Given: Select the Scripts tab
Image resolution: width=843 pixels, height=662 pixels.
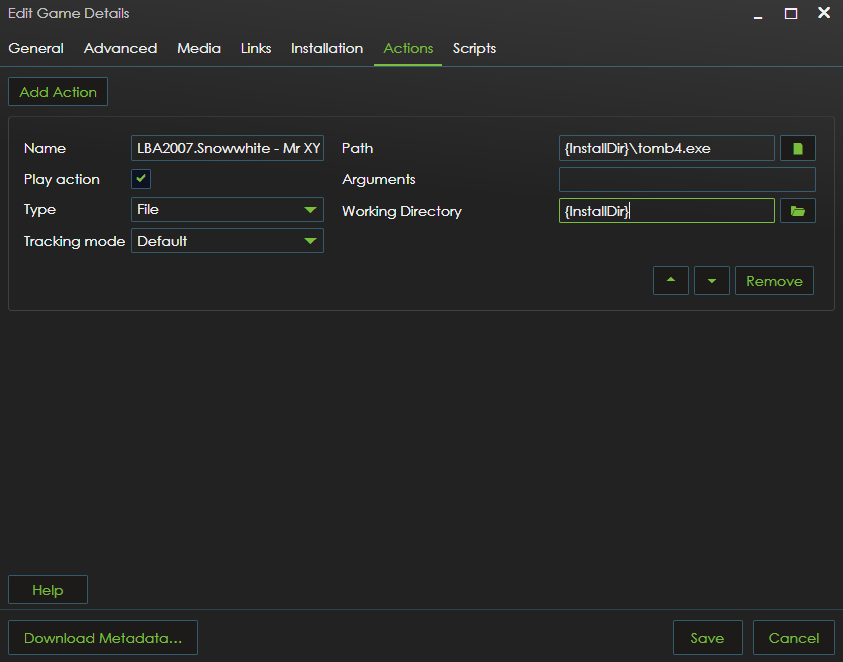Looking at the screenshot, I should coord(474,48).
